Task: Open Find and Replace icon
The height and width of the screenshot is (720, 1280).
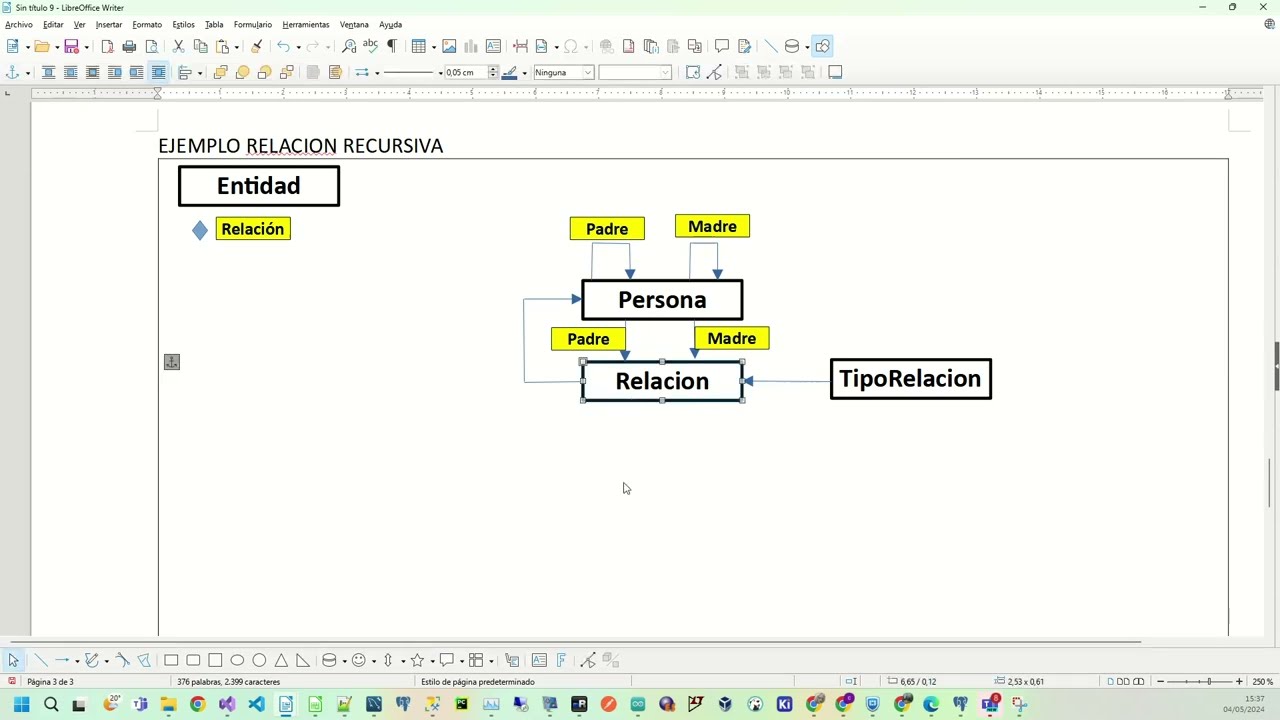Action: [349, 46]
